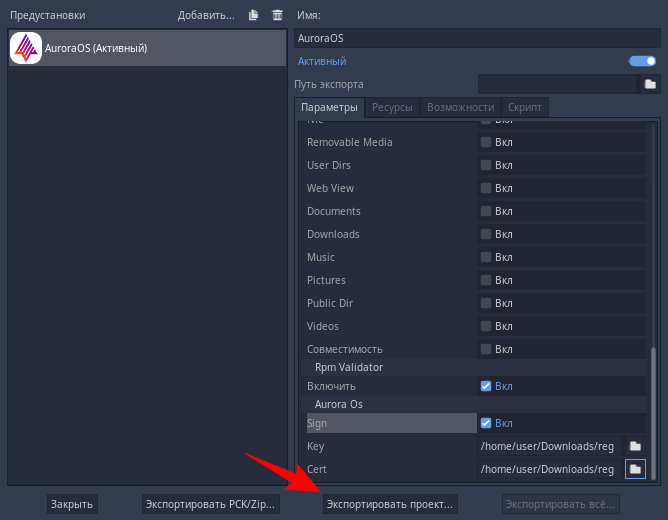Viewport: 668px width, 520px height.
Task: Click the Public Dir label
Action: 330,303
